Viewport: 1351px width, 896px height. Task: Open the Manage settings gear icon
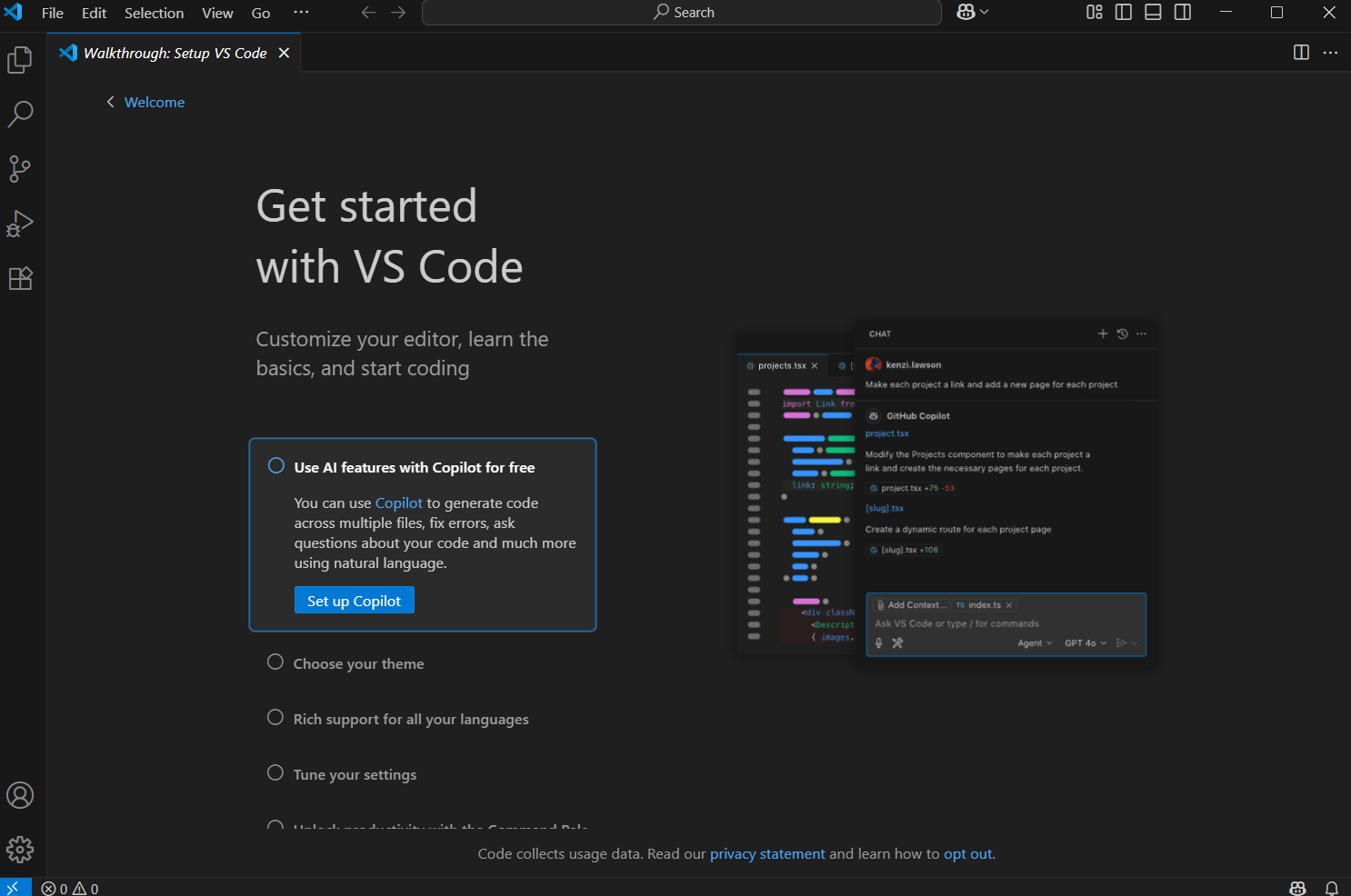(x=20, y=850)
